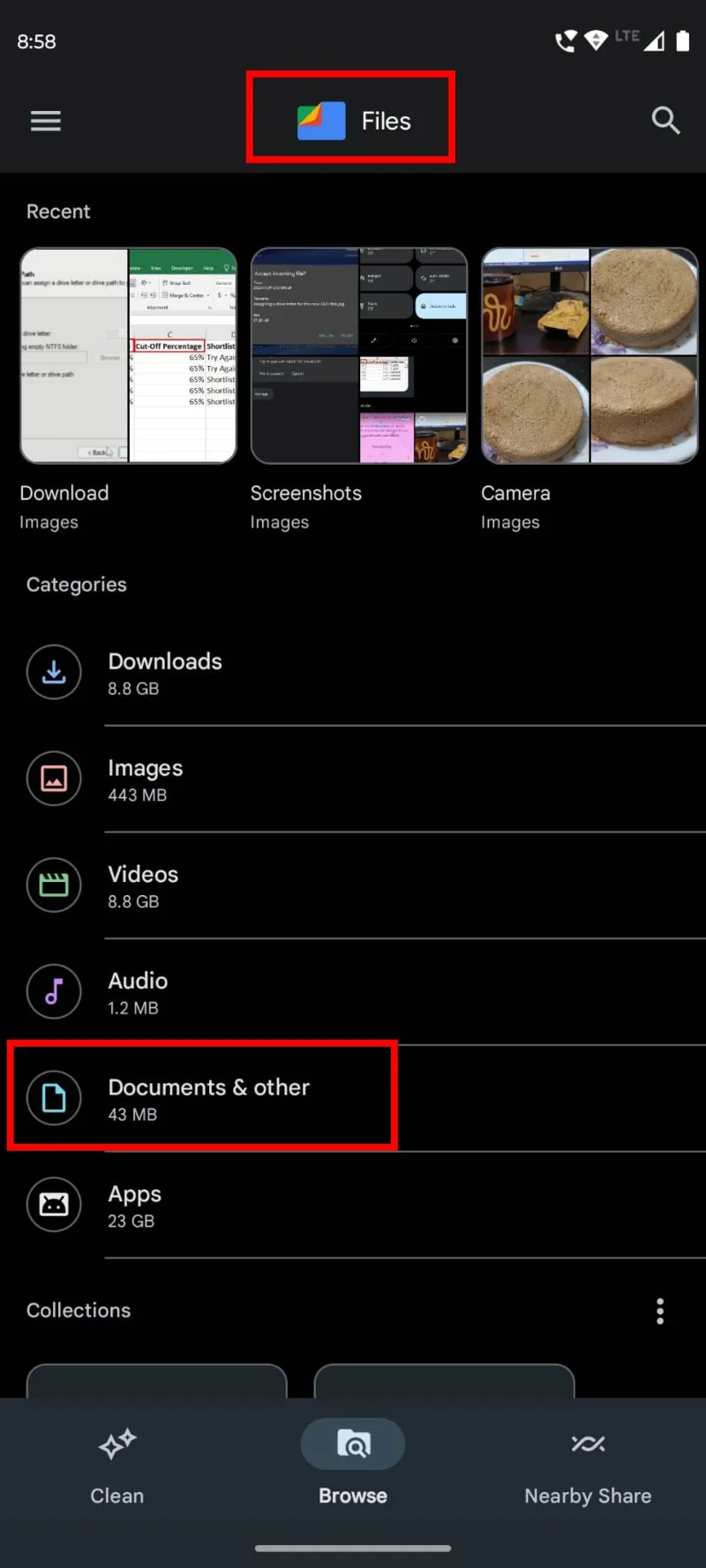Open Documents & other label

point(208,1087)
